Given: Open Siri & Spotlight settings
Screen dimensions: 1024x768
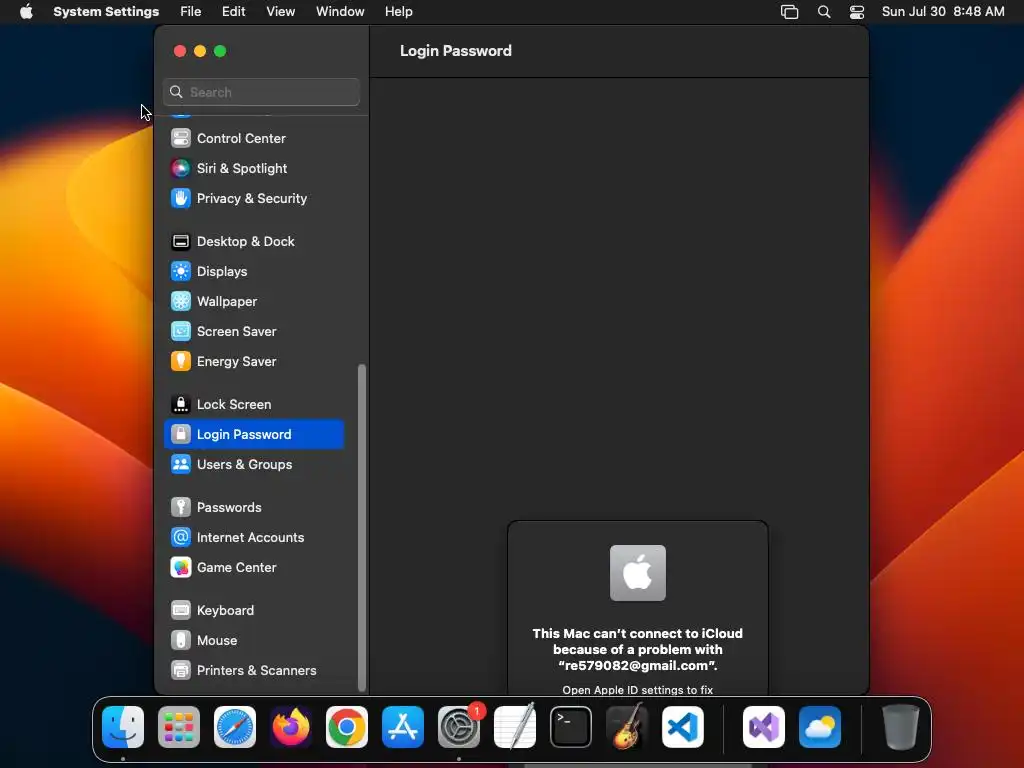Looking at the screenshot, I should tap(254, 168).
